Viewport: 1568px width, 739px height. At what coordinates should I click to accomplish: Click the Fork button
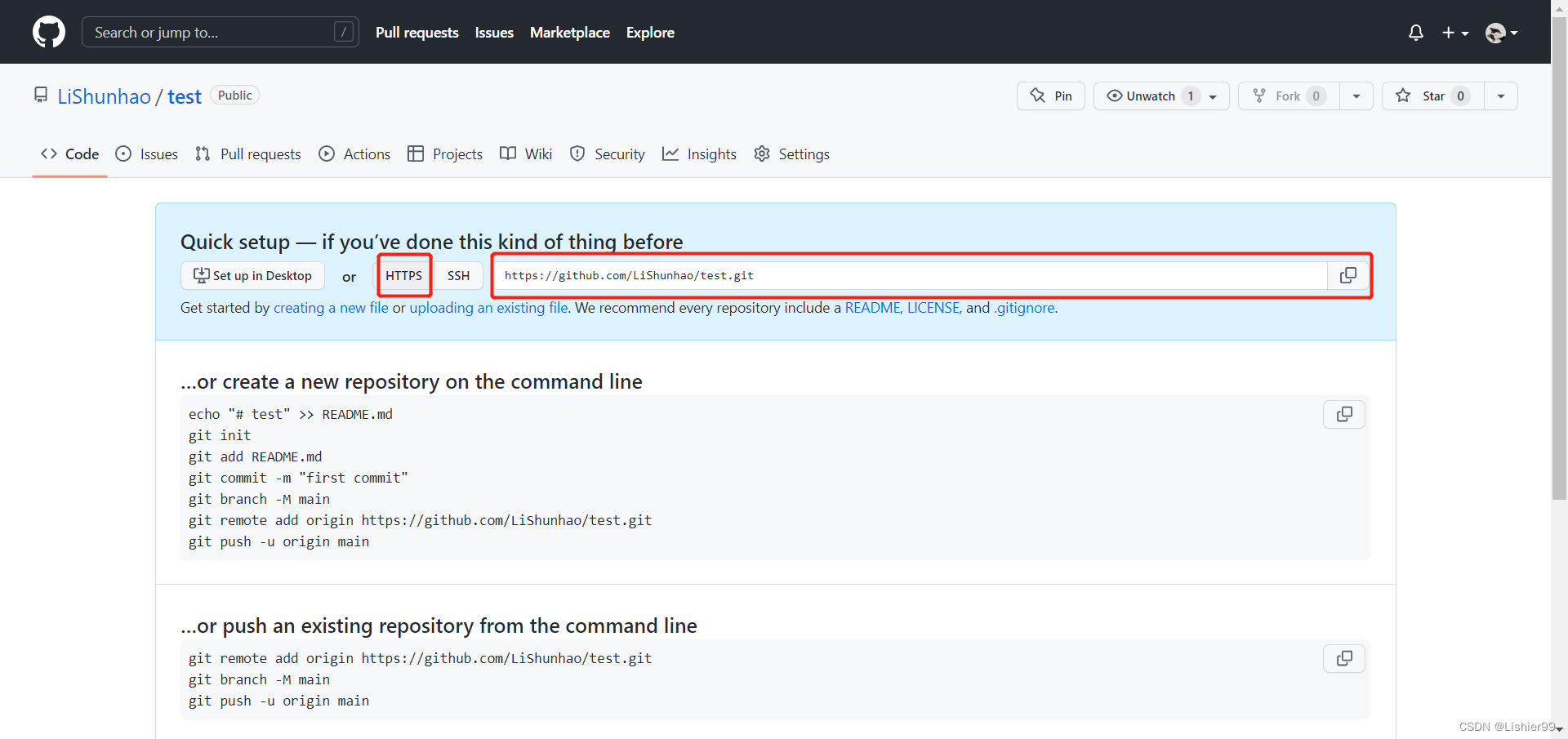pos(1289,96)
